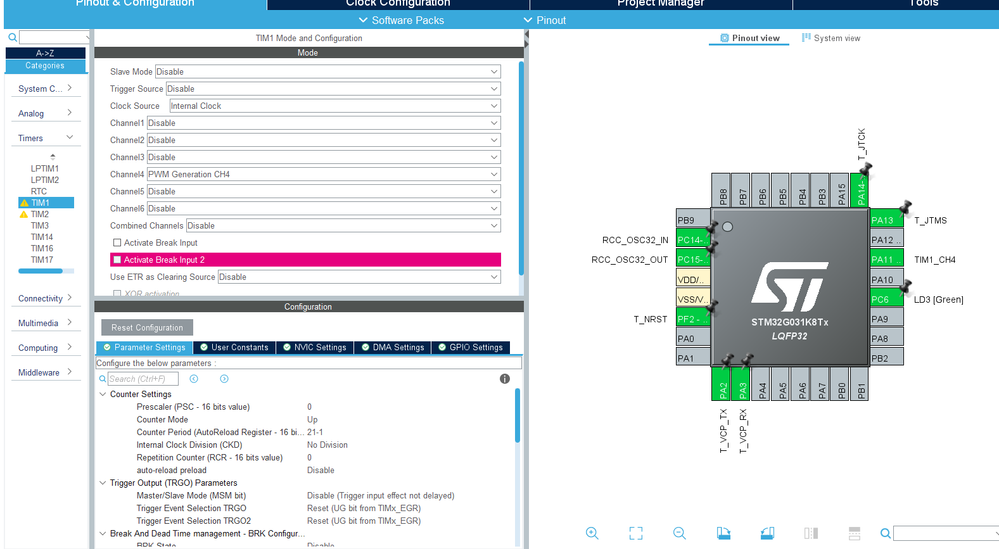This screenshot has height=549, width=999.
Task: Click the horizontal split view icon
Action: click(x=854, y=533)
